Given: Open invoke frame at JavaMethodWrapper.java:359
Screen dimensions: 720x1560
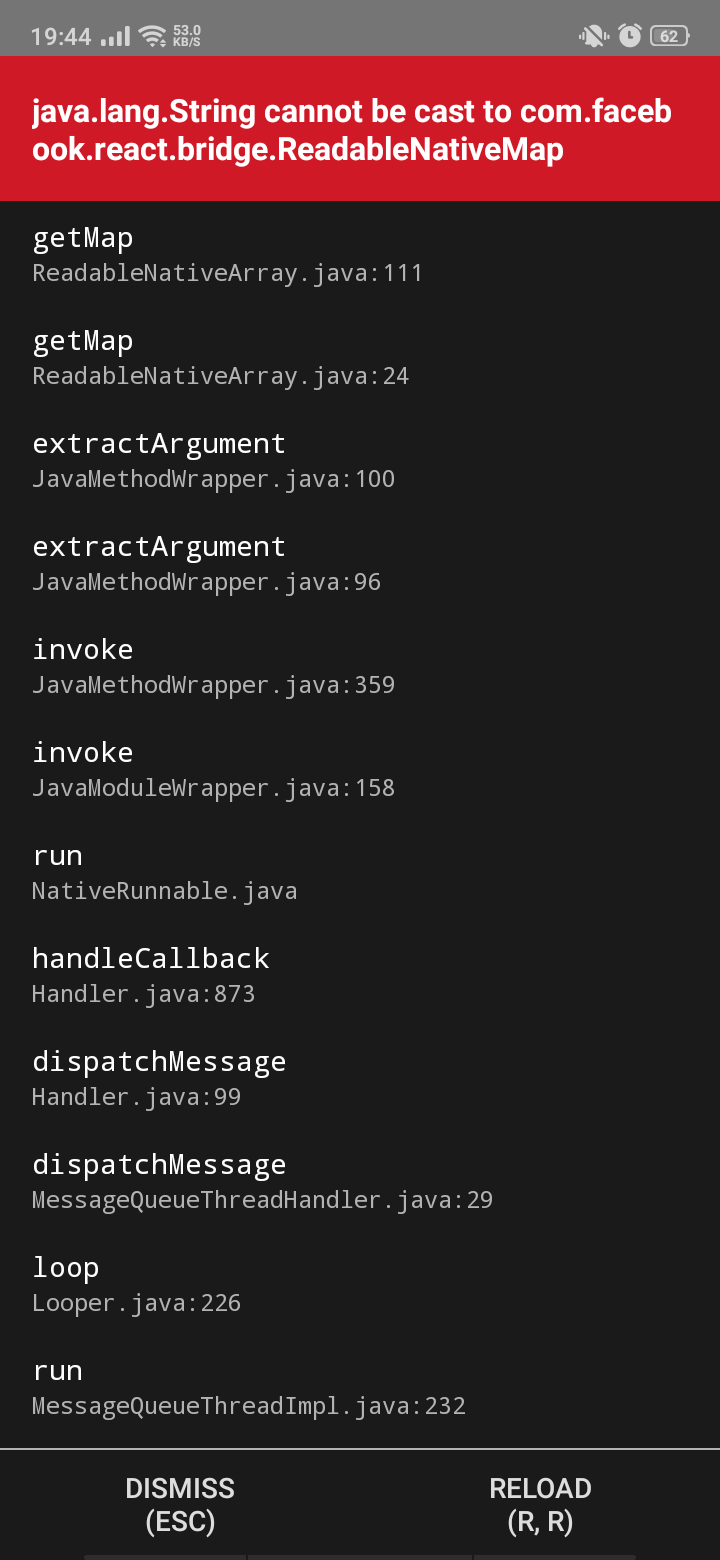Looking at the screenshot, I should (213, 665).
